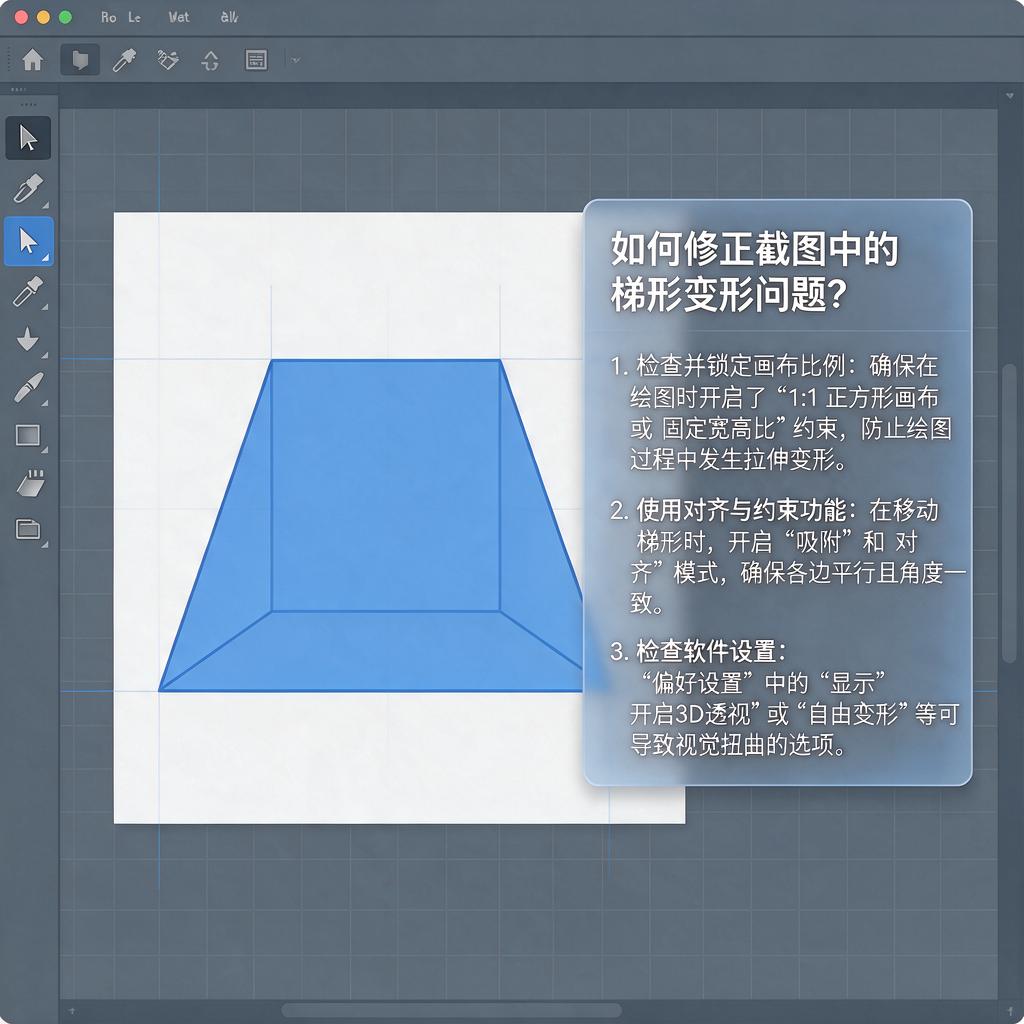Select the rectangle shape tool
Viewport: 1024px width, 1024px height.
[x=28, y=435]
